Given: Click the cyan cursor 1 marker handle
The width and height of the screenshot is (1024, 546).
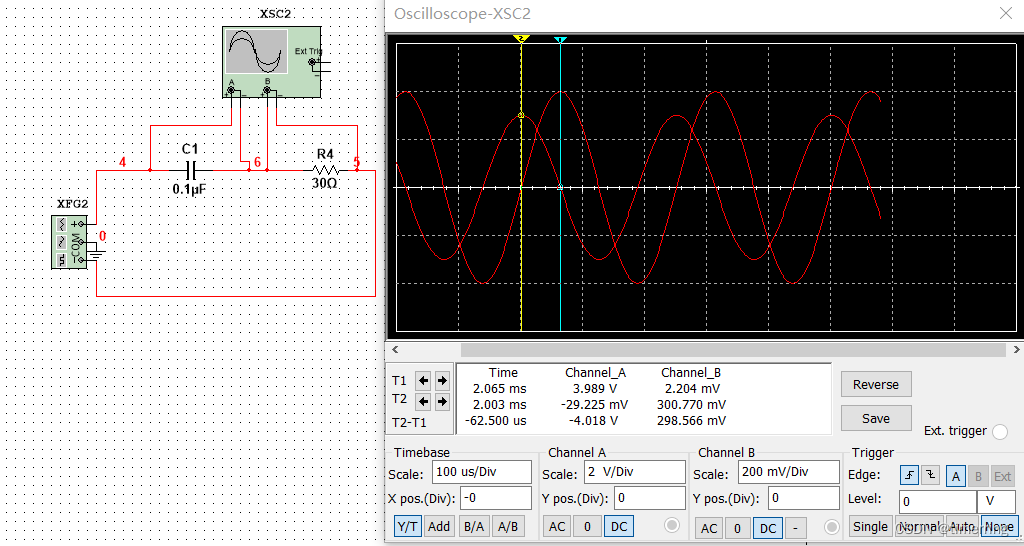Looking at the screenshot, I should click(560, 40).
